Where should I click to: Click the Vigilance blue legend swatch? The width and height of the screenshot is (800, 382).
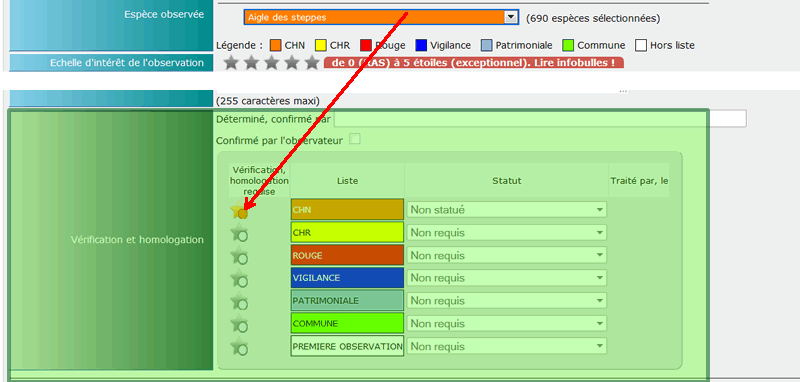[421, 45]
